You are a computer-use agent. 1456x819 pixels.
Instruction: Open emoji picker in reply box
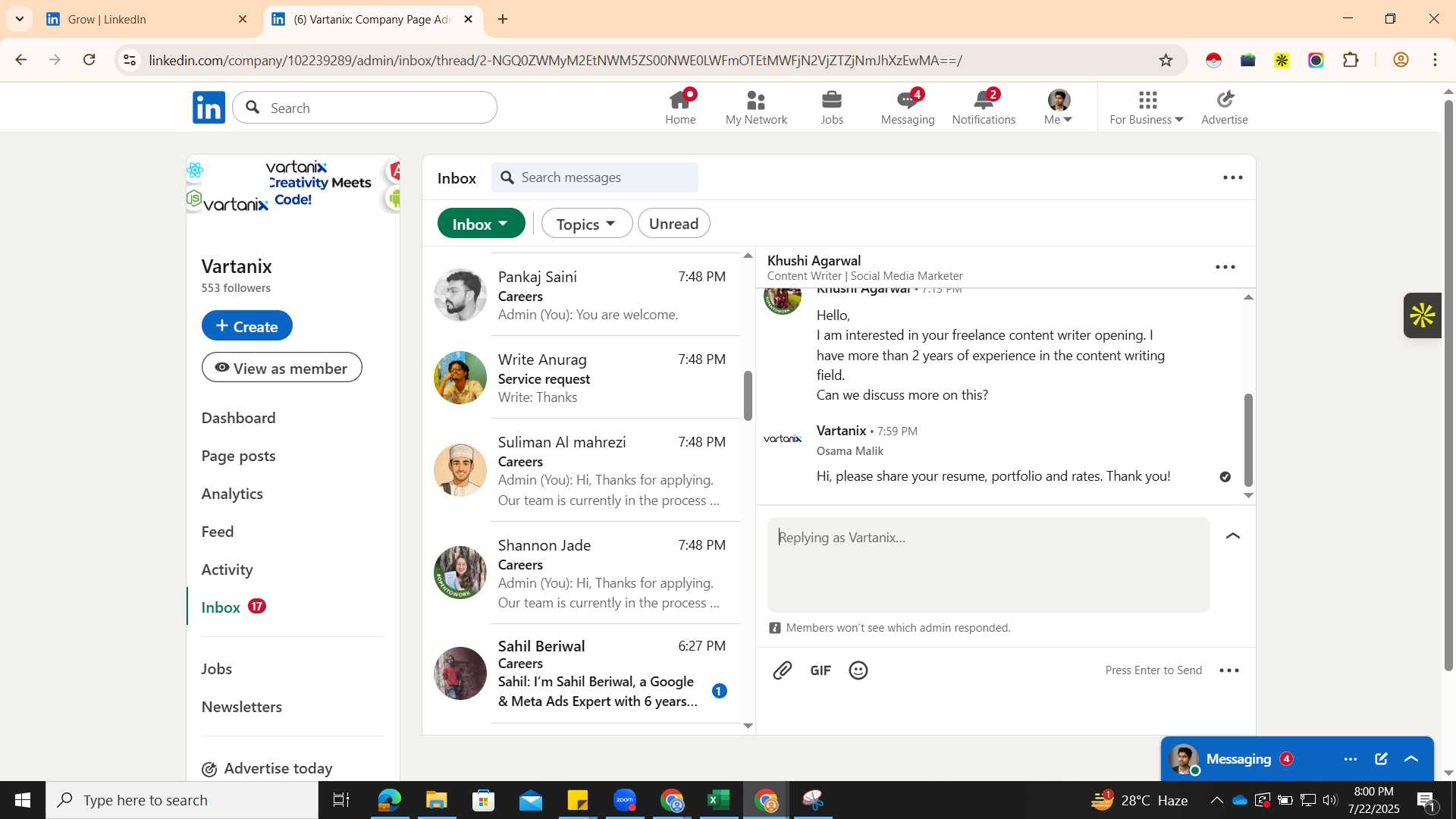click(x=858, y=670)
